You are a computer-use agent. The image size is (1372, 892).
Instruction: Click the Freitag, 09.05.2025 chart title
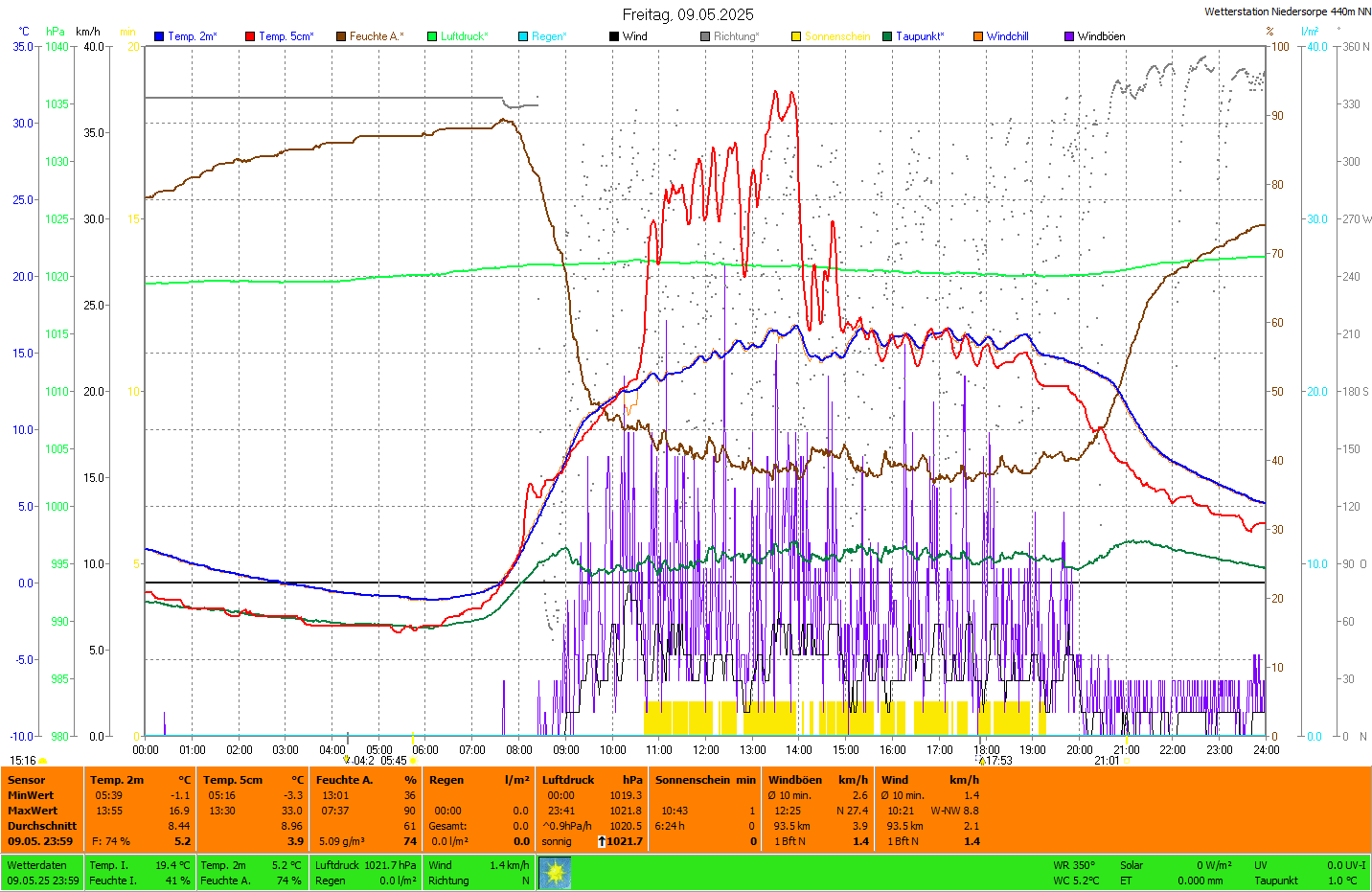(x=687, y=14)
